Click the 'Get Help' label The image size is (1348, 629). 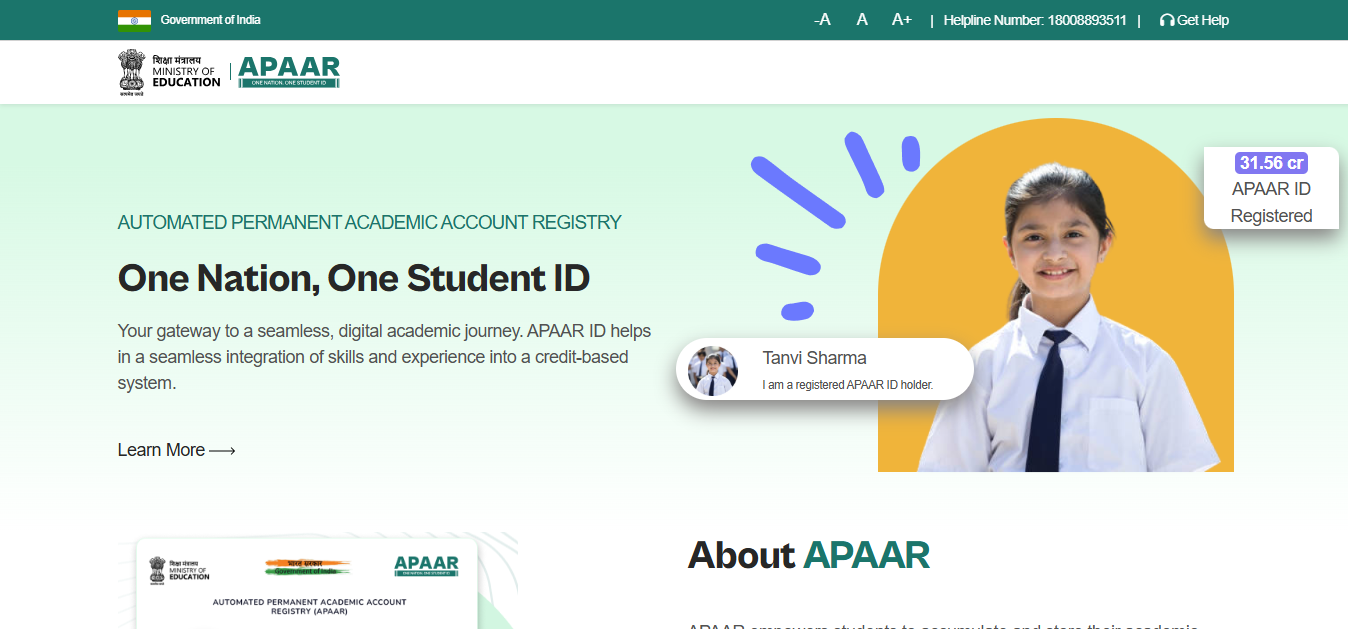[1201, 19]
